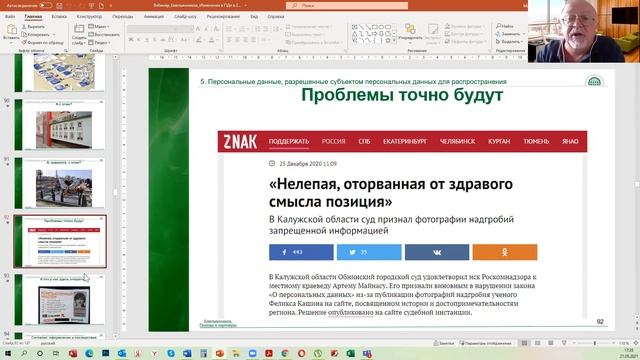The height and width of the screenshot is (360, 640).
Task: Select slide 92 thumbnail Проблемы точно будут
Action: click(60, 241)
